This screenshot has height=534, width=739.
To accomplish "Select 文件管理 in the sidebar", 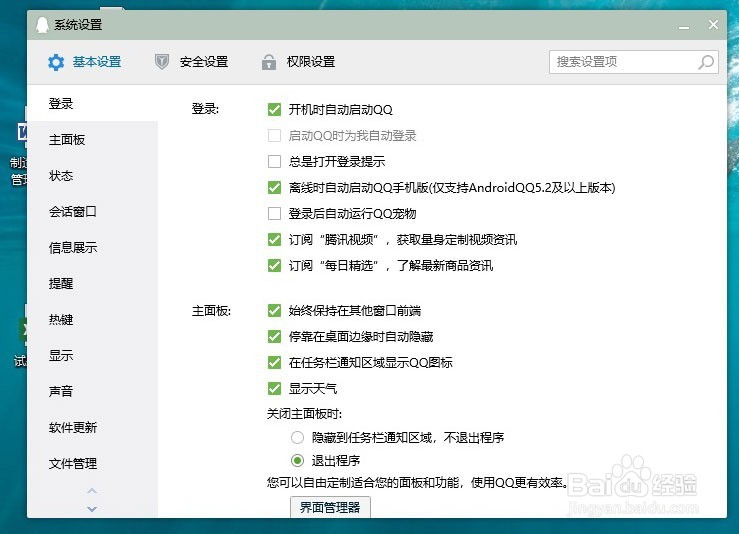I will pyautogui.click(x=92, y=463).
